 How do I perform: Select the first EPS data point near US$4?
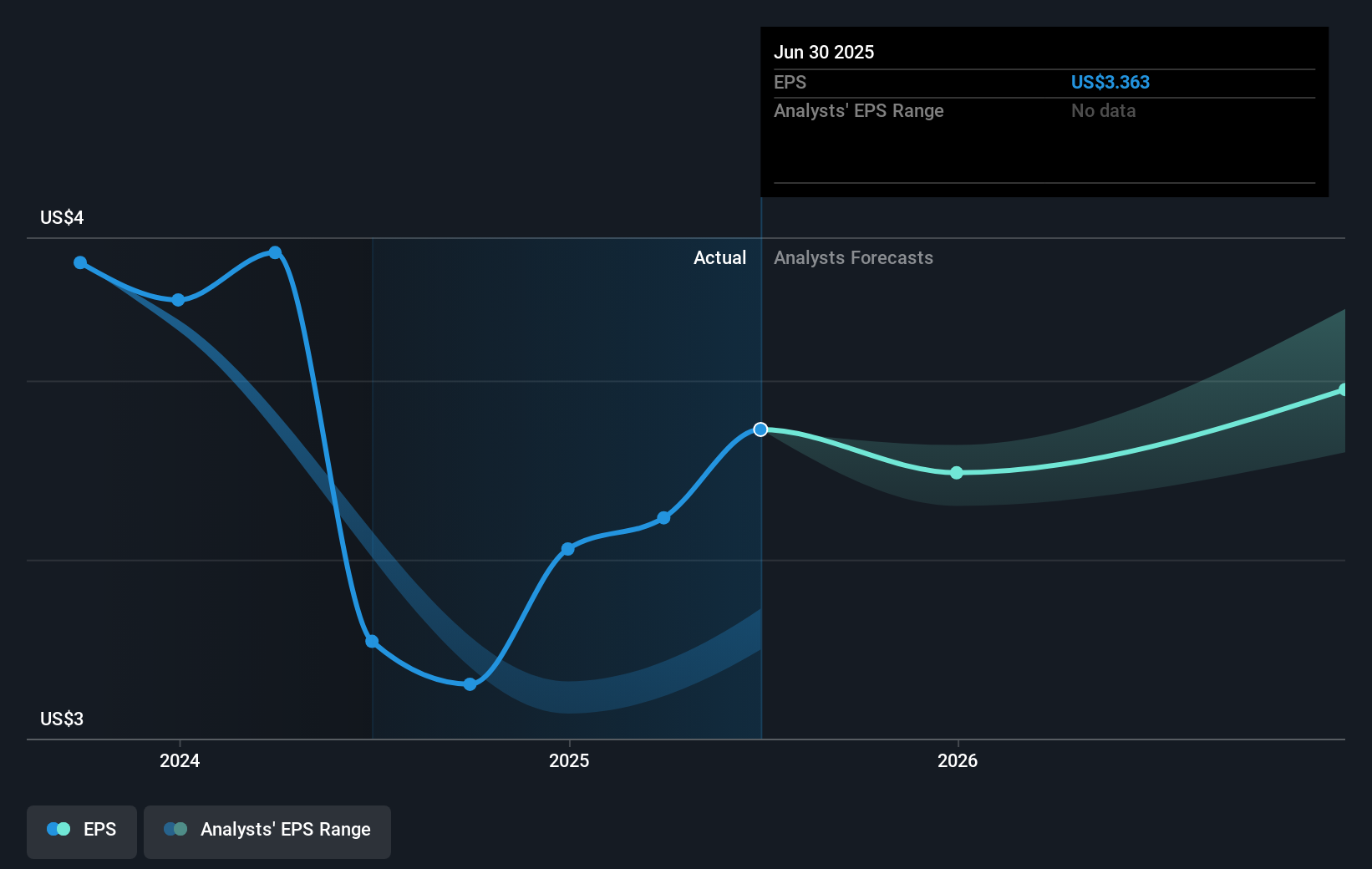tap(80, 262)
